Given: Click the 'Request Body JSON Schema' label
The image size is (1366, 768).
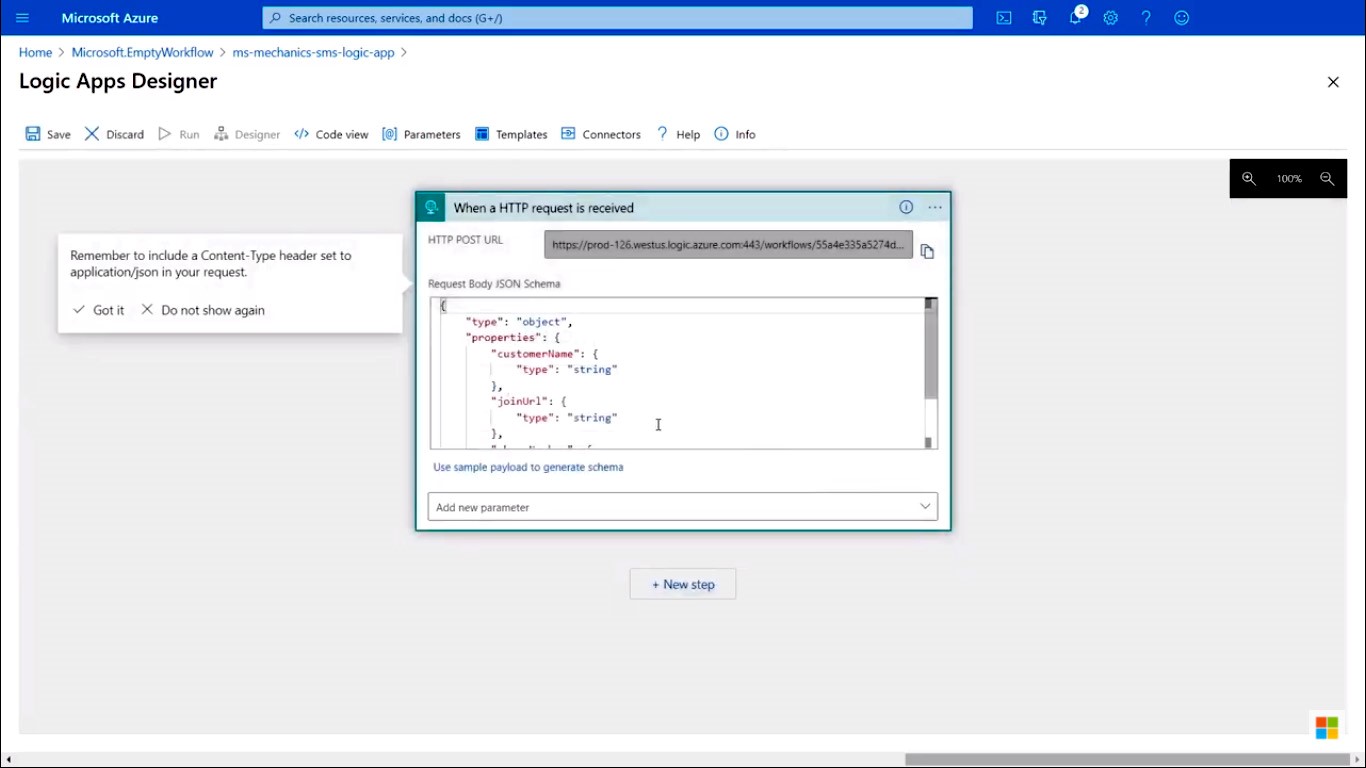Looking at the screenshot, I should 494,284.
